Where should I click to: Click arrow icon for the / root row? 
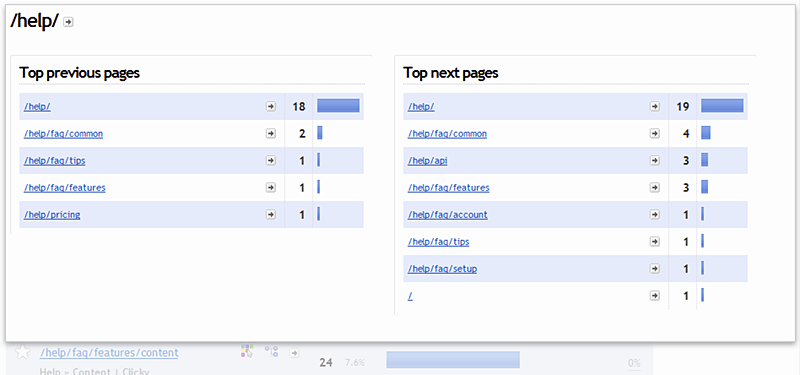pos(655,296)
